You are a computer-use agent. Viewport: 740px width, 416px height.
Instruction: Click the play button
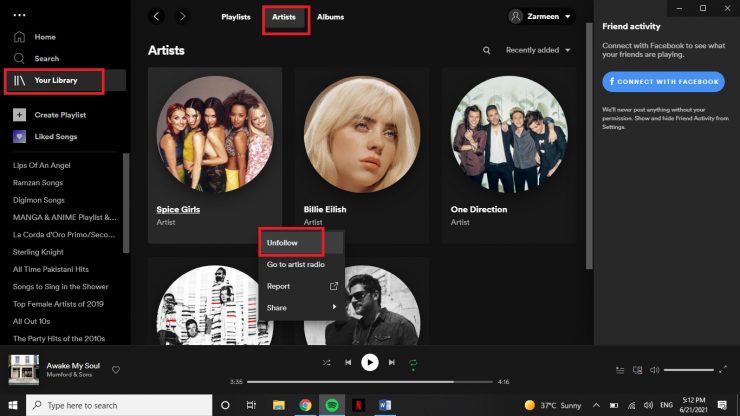click(370, 363)
